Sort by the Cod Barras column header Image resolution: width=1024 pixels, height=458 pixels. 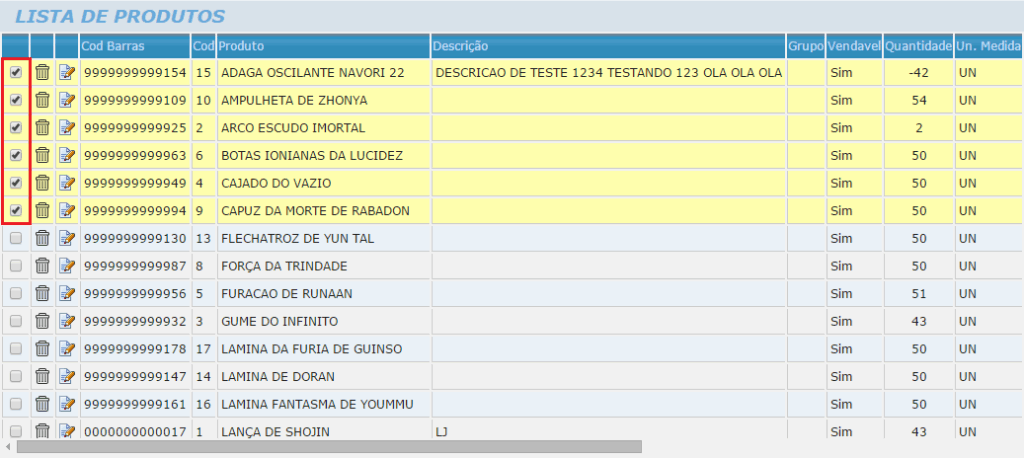[136, 46]
